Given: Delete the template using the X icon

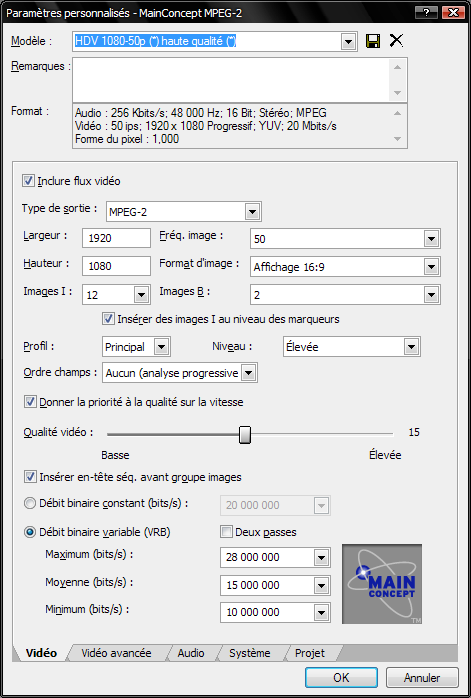Looking at the screenshot, I should click(x=396, y=41).
